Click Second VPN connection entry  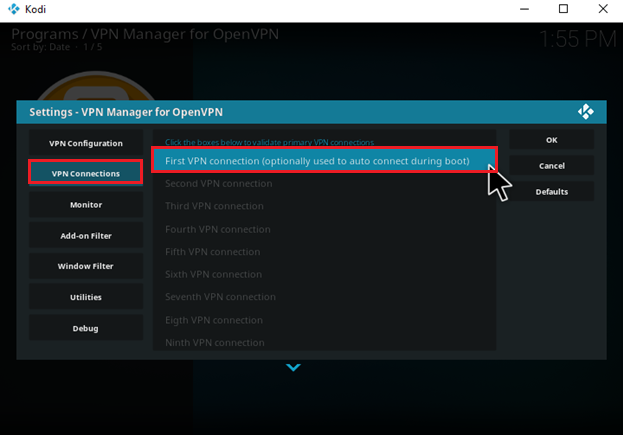pos(324,184)
